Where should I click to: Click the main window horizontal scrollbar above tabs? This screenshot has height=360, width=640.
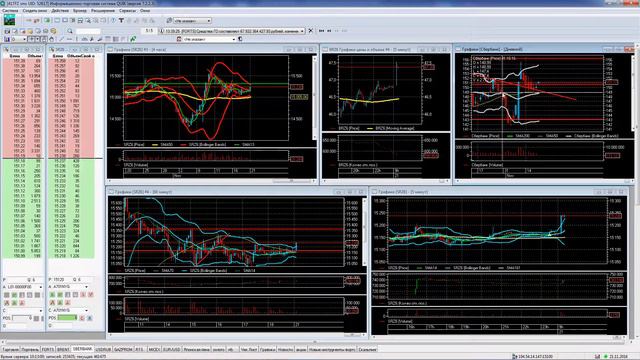click(x=314, y=342)
